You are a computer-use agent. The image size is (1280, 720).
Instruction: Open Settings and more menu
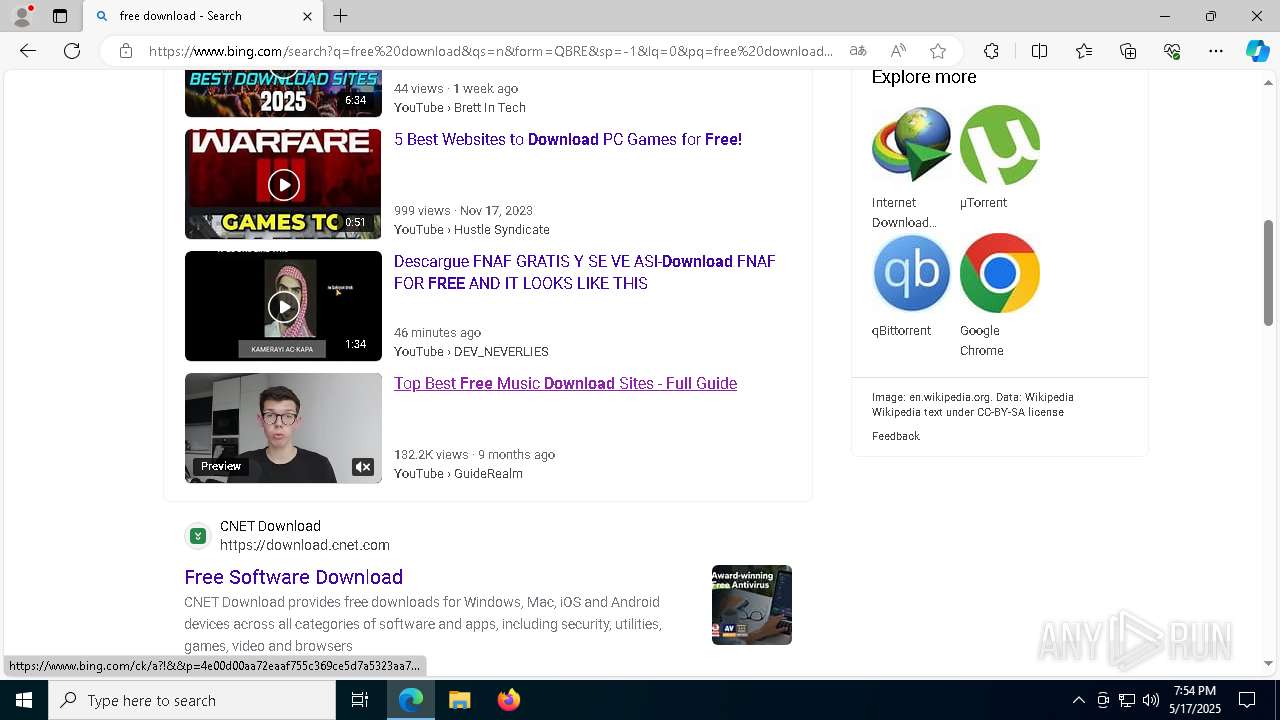1216,51
